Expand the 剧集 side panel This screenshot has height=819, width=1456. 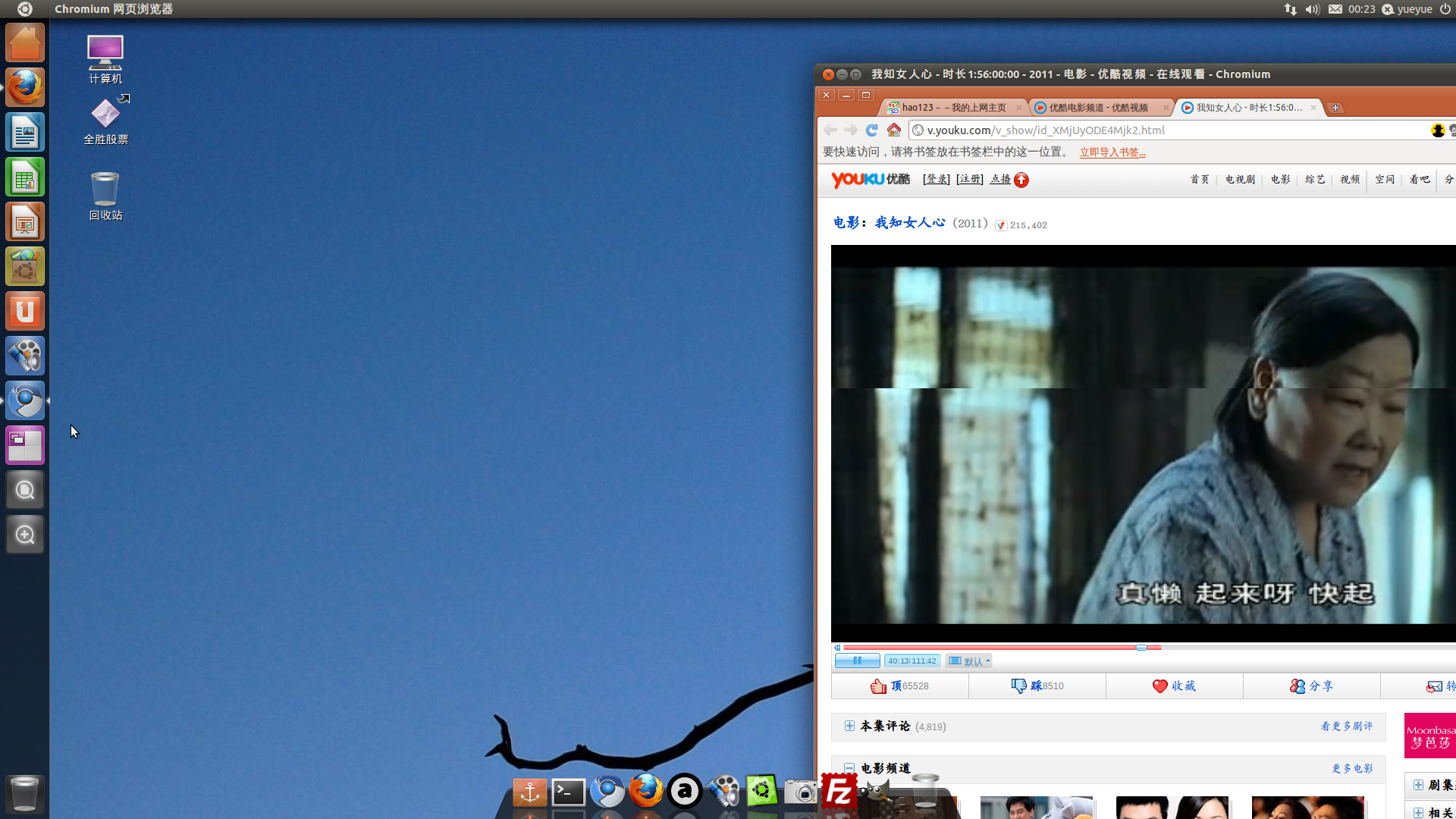tap(1418, 785)
